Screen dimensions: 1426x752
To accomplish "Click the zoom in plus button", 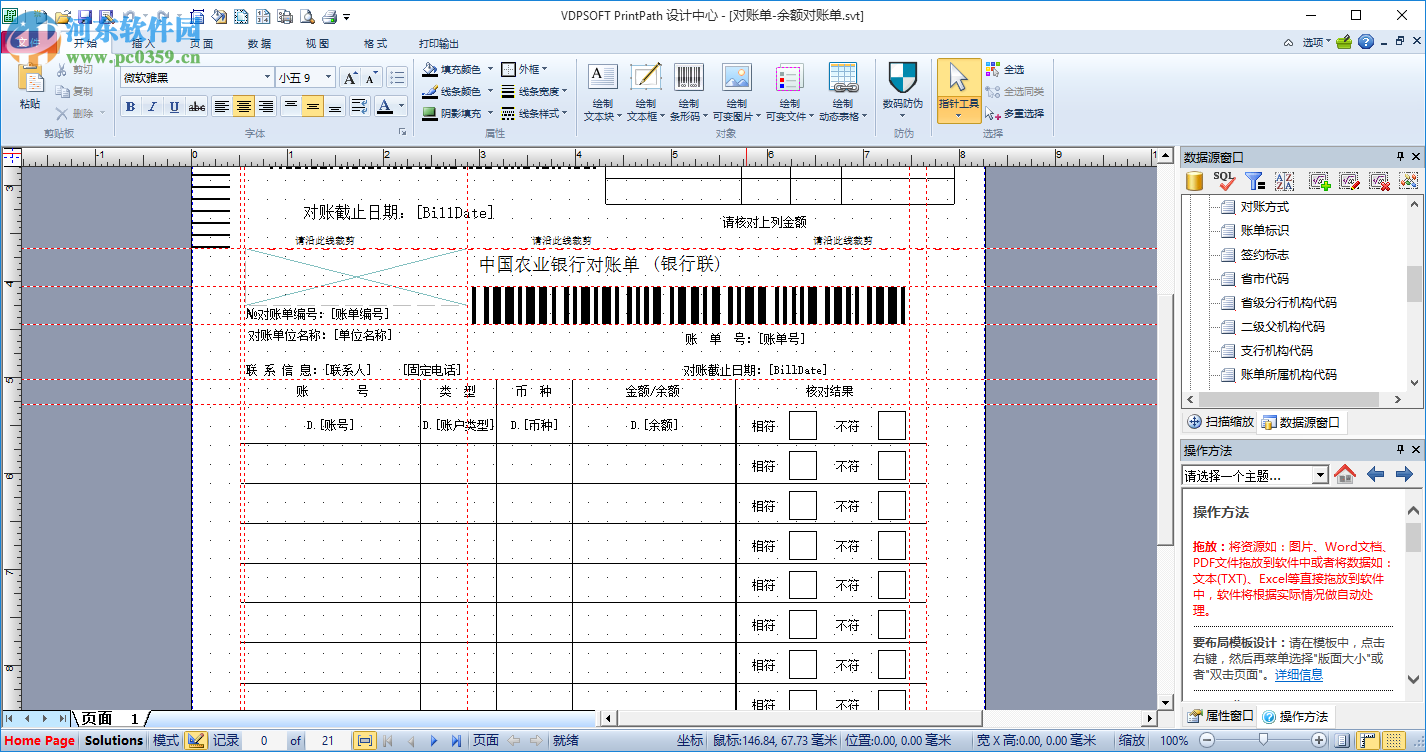I will pos(1320,741).
